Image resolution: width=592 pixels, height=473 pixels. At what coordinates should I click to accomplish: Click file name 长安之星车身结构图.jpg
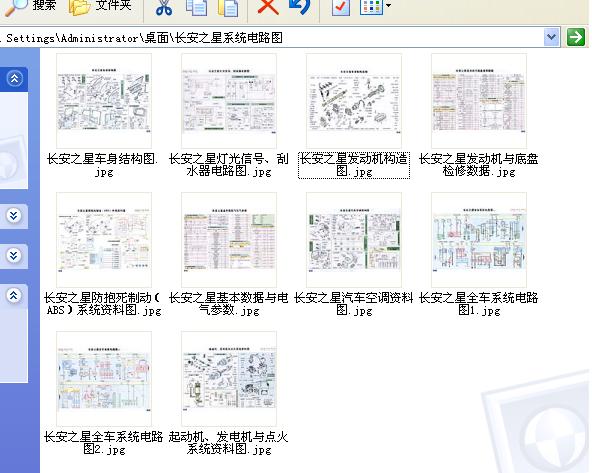[x=103, y=165]
